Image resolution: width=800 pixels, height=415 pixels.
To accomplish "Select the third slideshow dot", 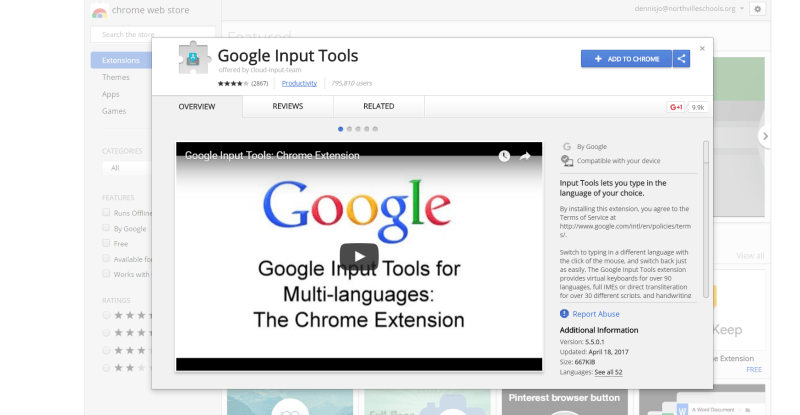I will [358, 129].
